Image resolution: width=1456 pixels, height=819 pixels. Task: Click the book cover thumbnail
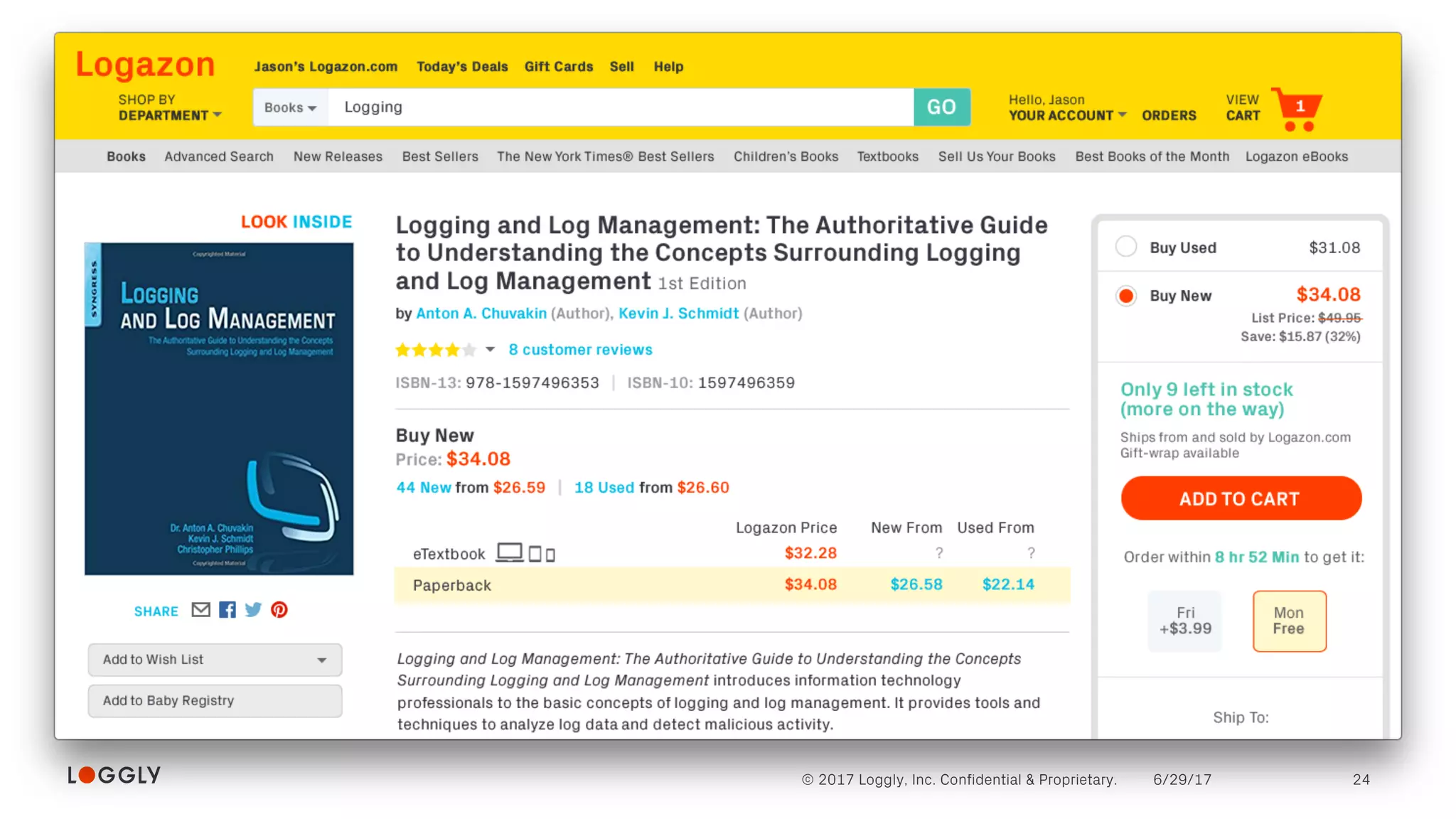[219, 409]
